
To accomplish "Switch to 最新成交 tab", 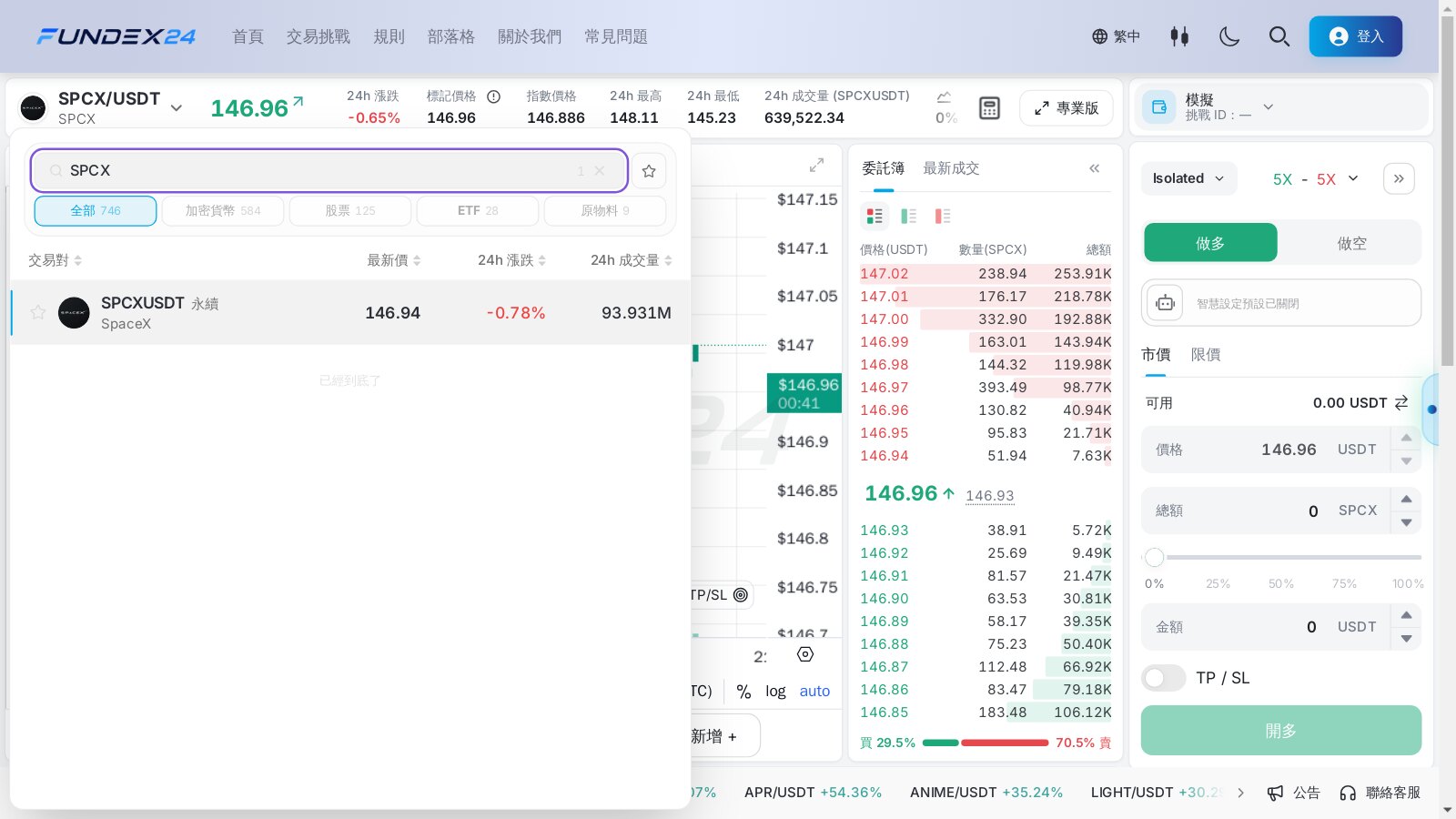I will [951, 168].
